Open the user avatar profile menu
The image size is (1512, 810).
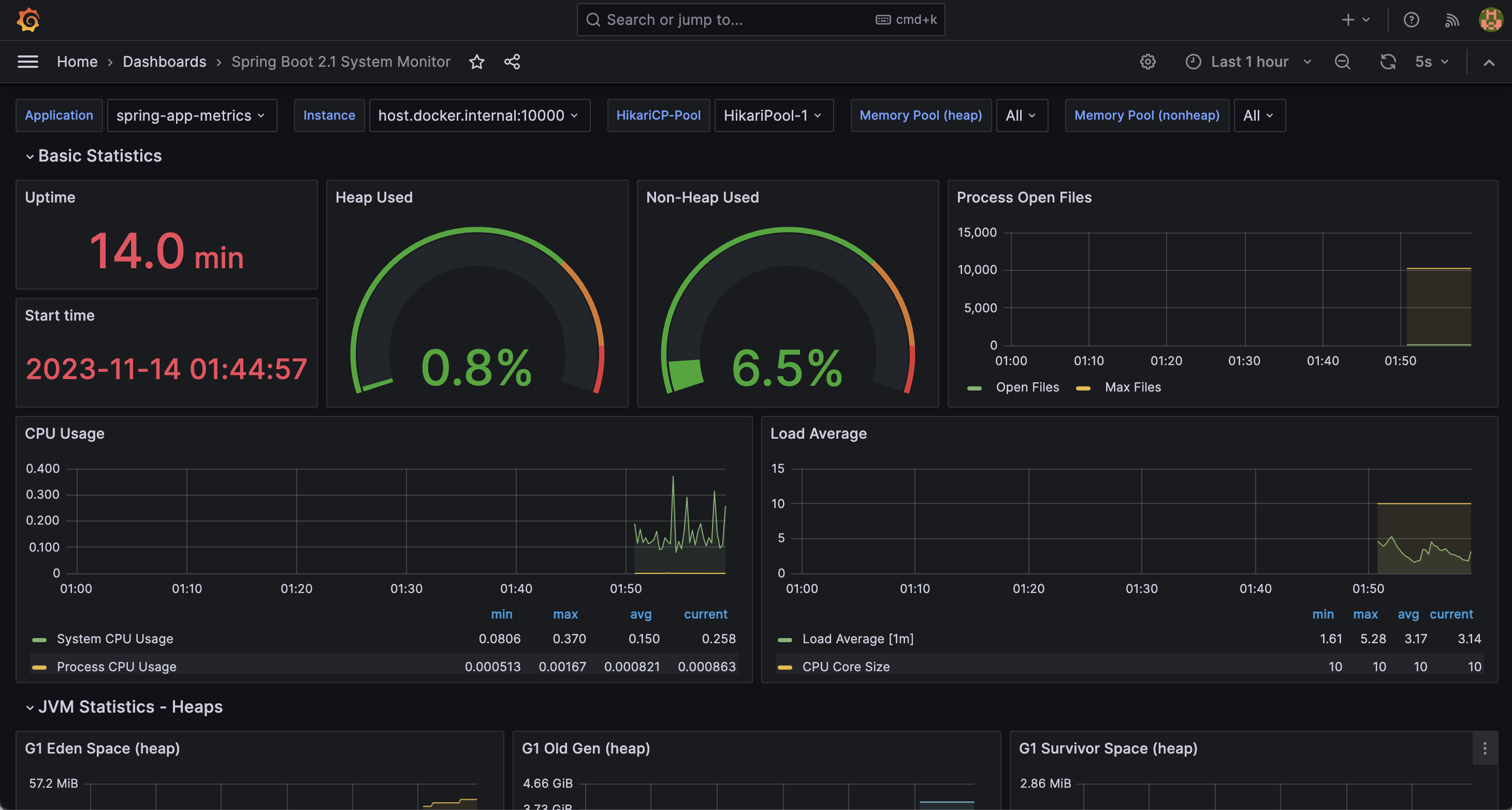[1490, 20]
